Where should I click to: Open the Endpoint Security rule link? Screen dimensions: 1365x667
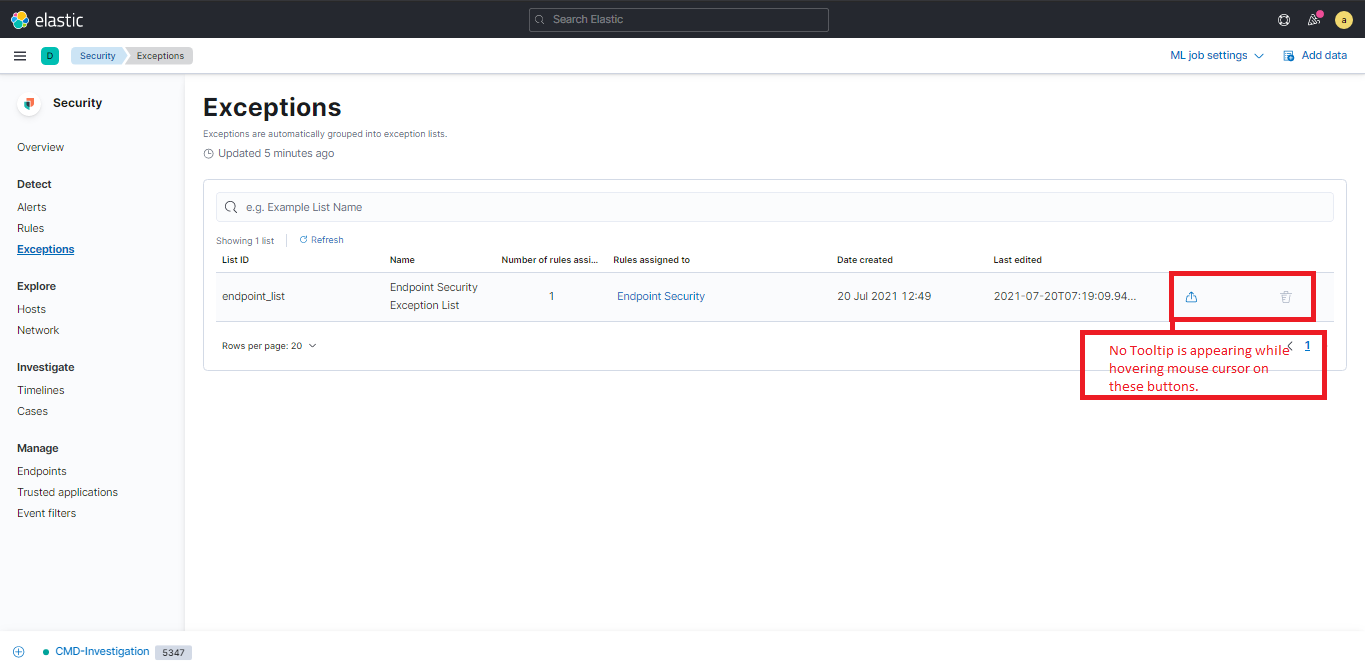click(x=661, y=296)
